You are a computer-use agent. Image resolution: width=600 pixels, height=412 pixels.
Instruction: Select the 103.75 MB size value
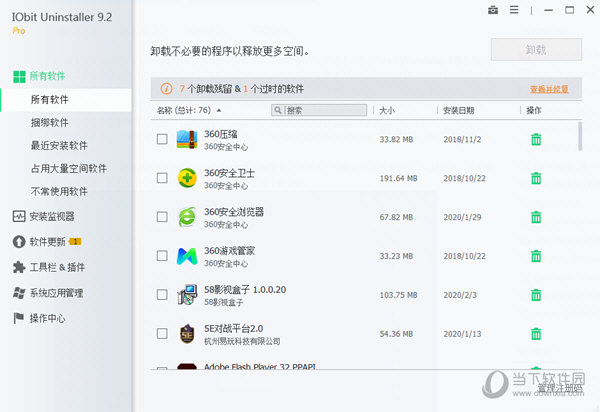398,295
